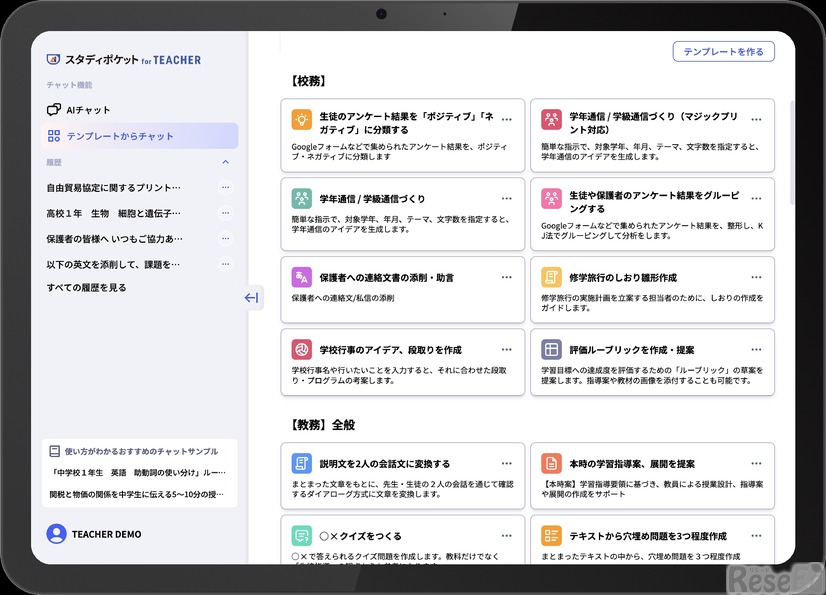Open 説明文を2人の会話文に変換する template
This screenshot has height=595, width=826.
403,476
